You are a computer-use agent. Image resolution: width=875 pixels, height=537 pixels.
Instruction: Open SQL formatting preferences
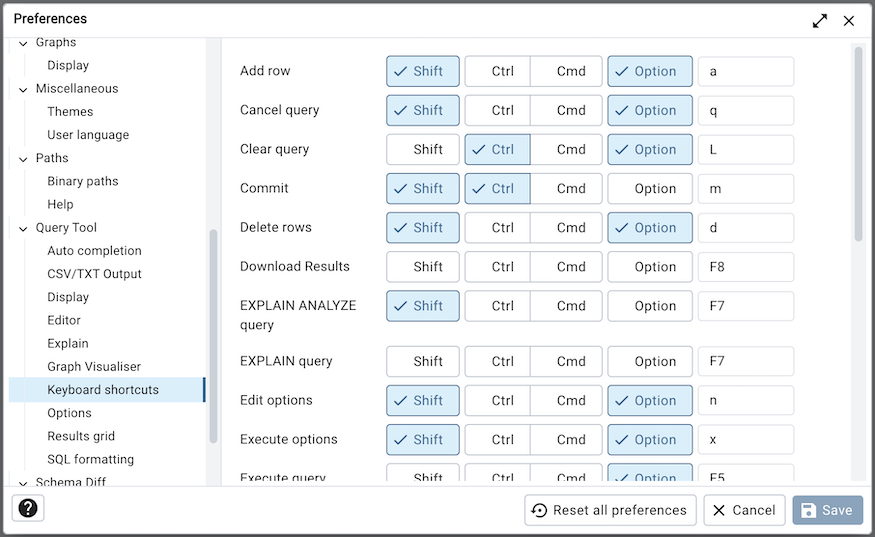click(x=90, y=459)
